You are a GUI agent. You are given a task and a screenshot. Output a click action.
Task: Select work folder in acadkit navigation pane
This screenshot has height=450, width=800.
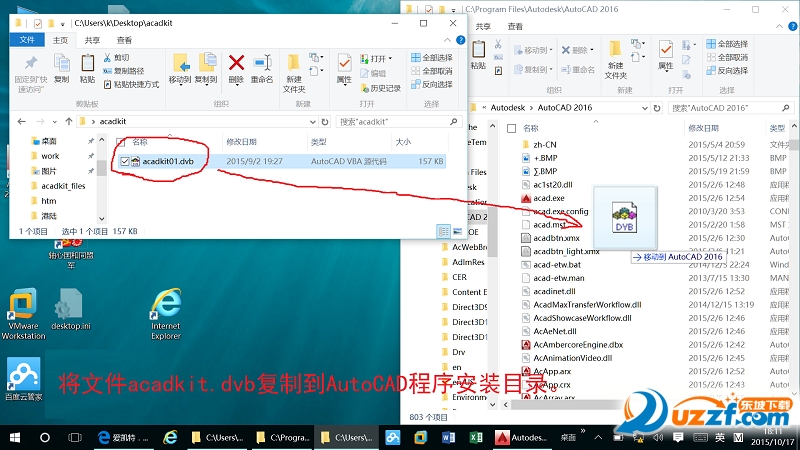(50, 156)
